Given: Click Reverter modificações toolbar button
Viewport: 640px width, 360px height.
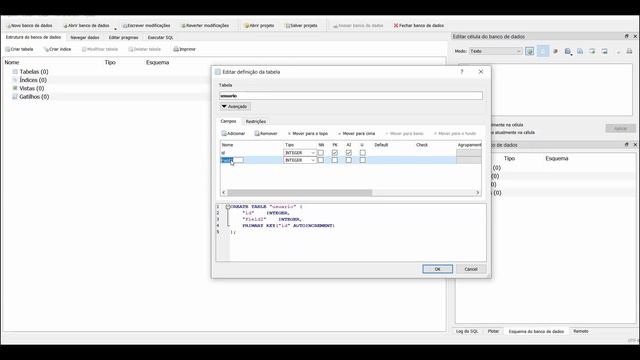Looking at the screenshot, I should tap(205, 25).
